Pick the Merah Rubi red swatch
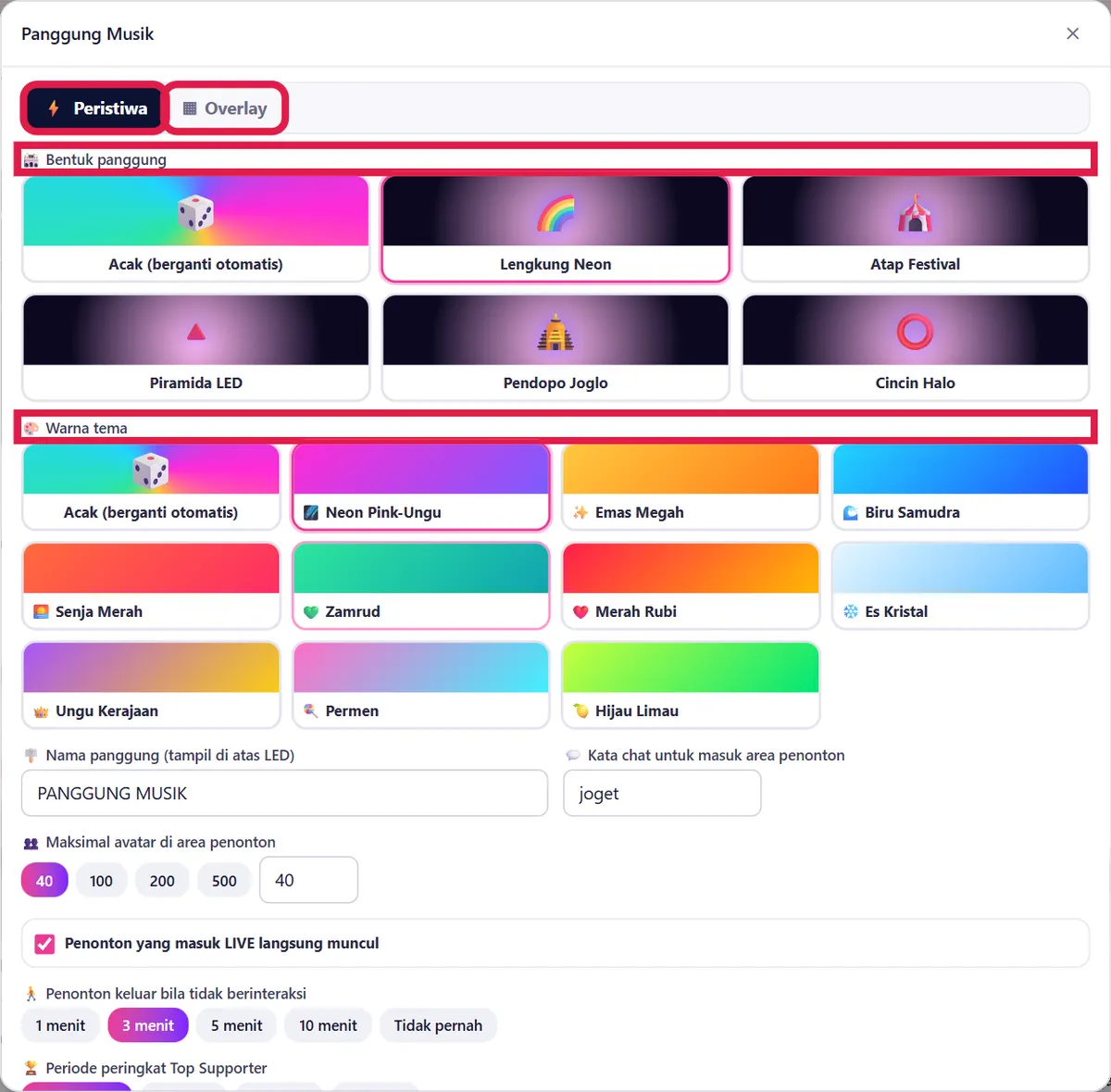This screenshot has width=1111, height=1092. coord(691,569)
